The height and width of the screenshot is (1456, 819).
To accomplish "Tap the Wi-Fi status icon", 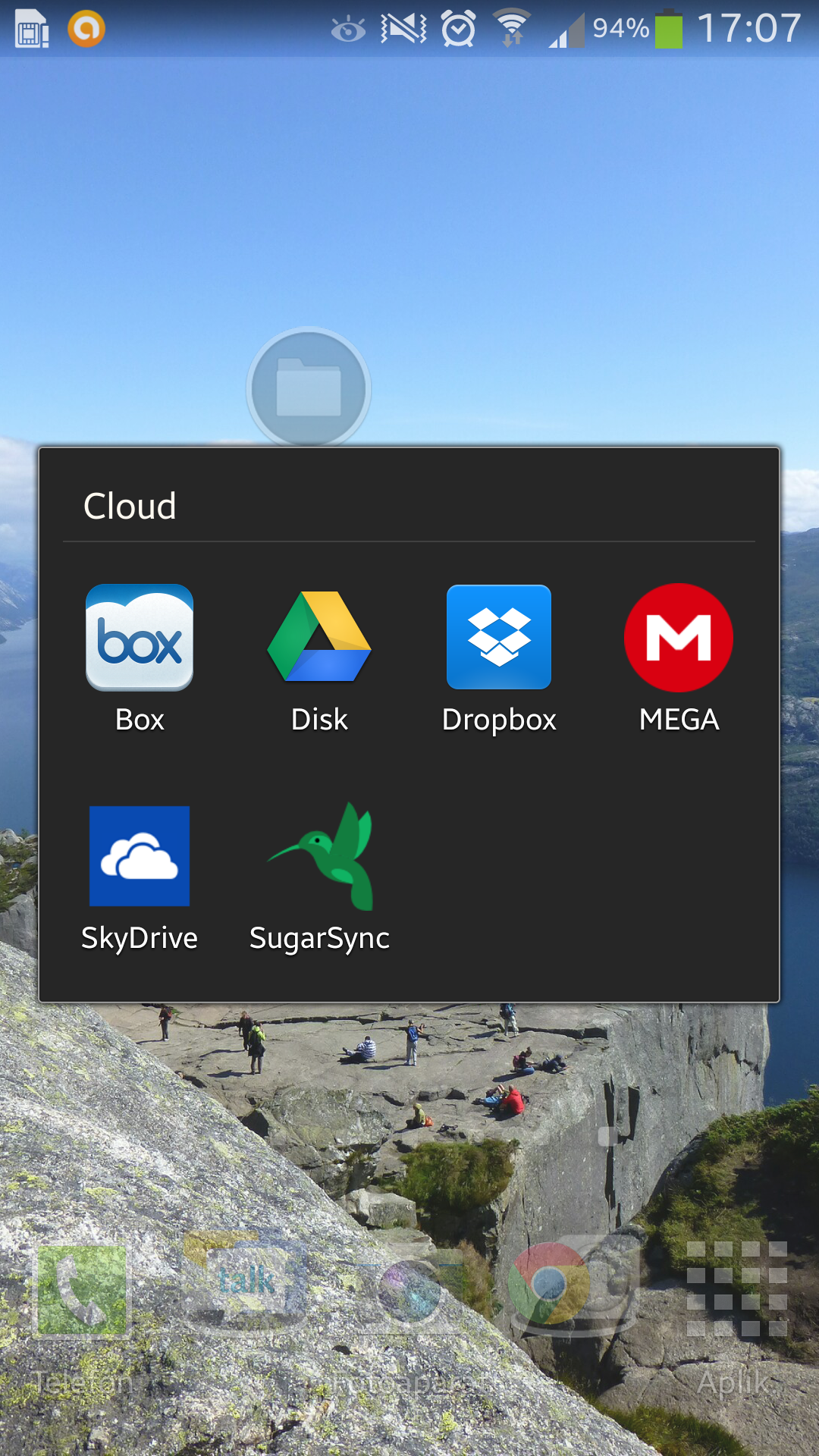I will pos(513,29).
